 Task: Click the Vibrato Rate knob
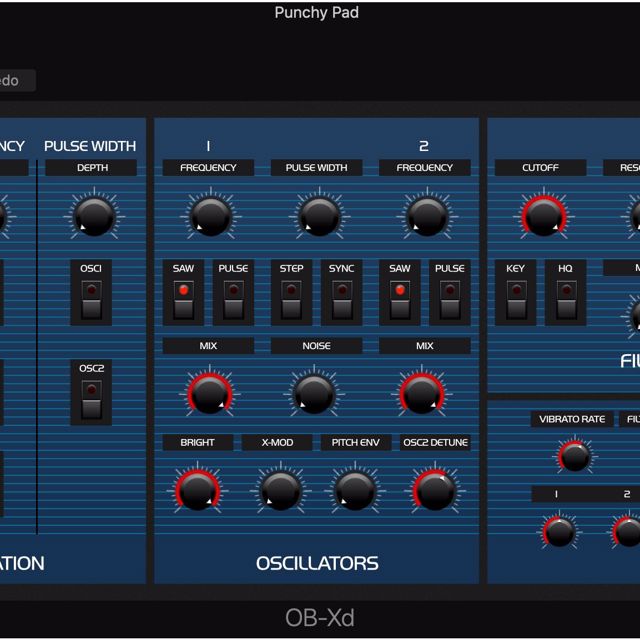[x=574, y=456]
